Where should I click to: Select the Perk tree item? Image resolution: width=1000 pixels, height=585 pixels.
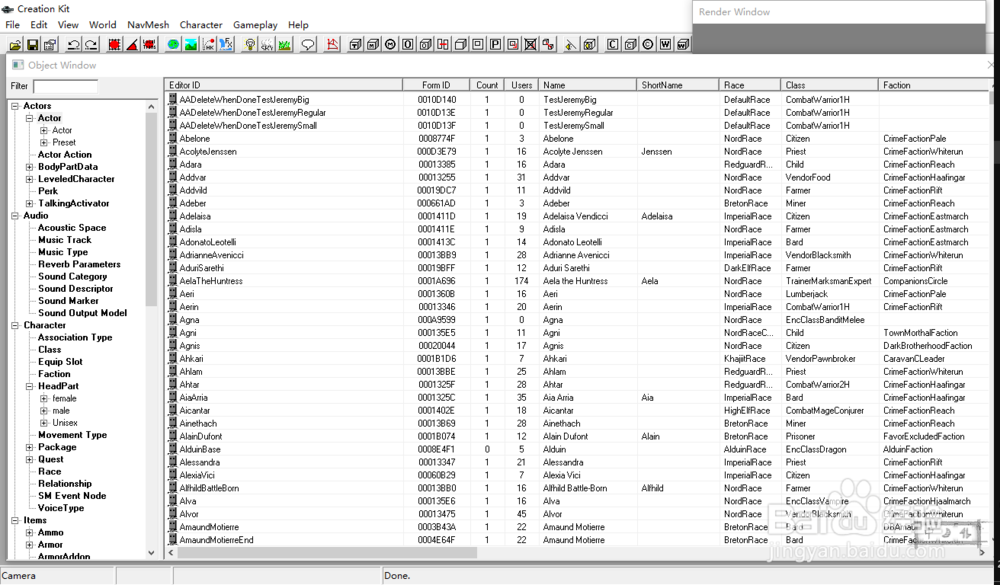tap(48, 191)
